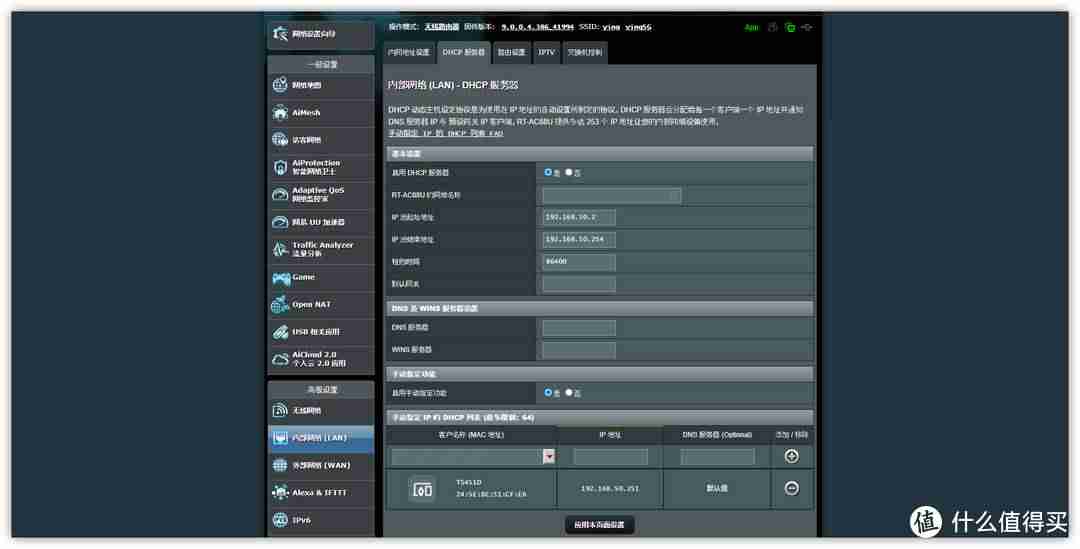Open the manually assigned IP DHCP FAQ link
The height and width of the screenshot is (549, 1080).
(x=446, y=133)
